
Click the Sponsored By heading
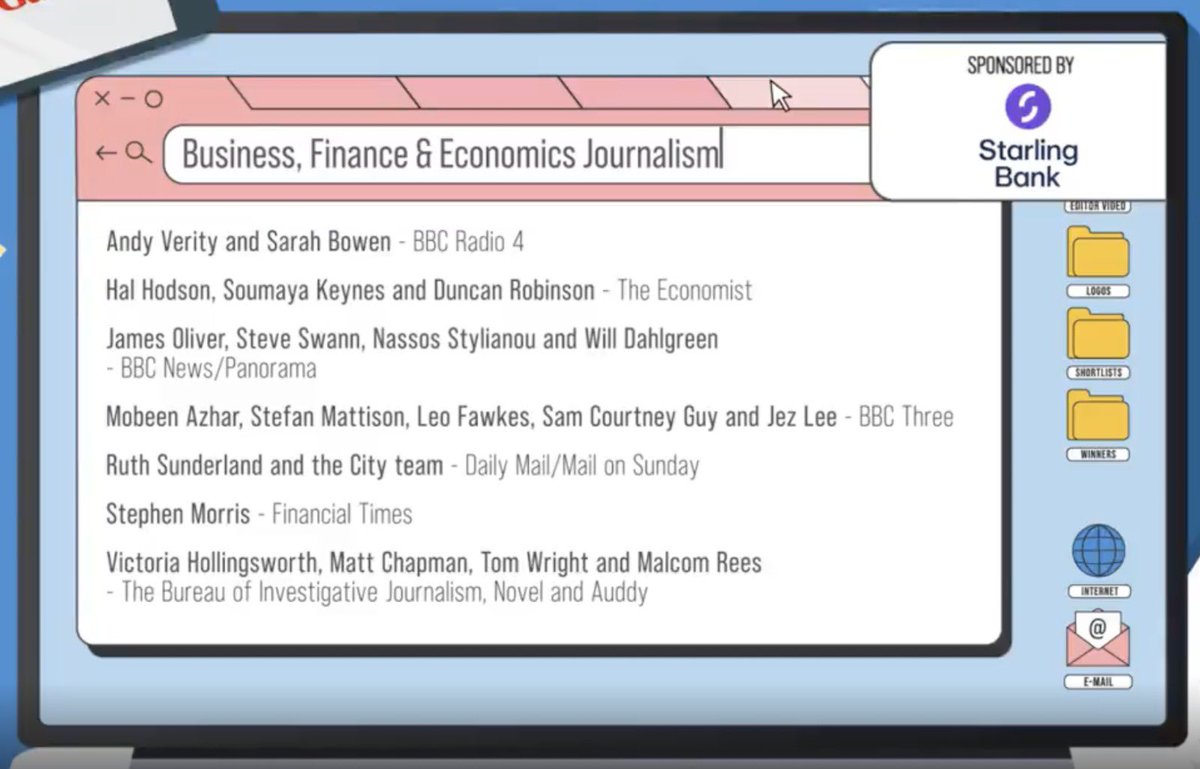point(1021,65)
